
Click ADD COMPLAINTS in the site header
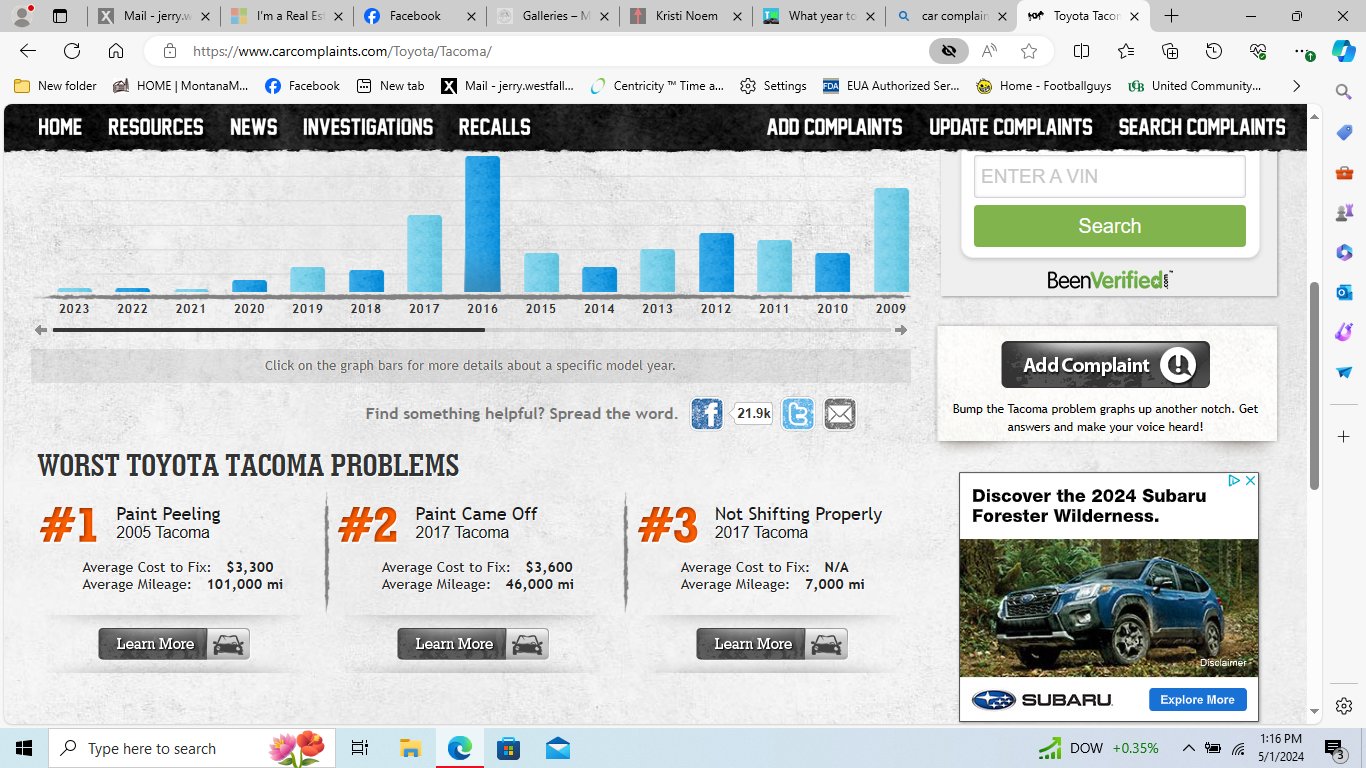835,127
